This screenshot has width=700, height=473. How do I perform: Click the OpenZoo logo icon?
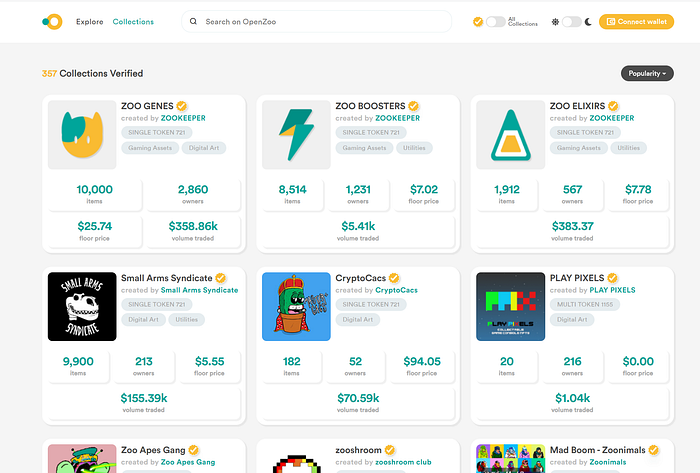pos(52,21)
